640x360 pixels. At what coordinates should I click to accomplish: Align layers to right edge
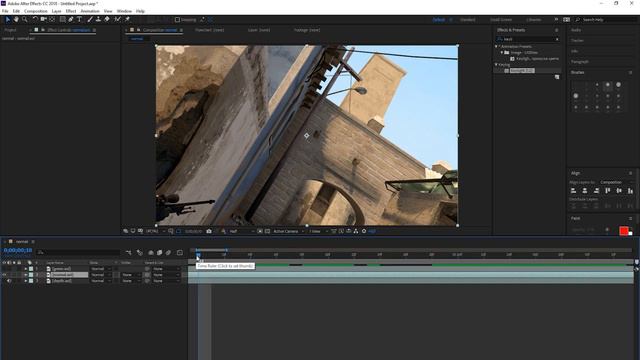tap(596, 191)
